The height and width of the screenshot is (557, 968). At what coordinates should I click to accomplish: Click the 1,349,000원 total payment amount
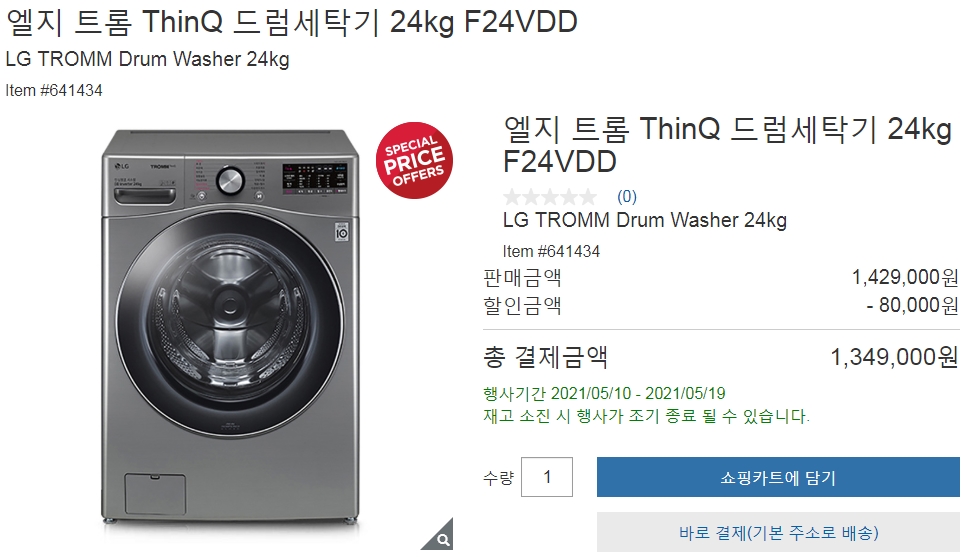895,357
